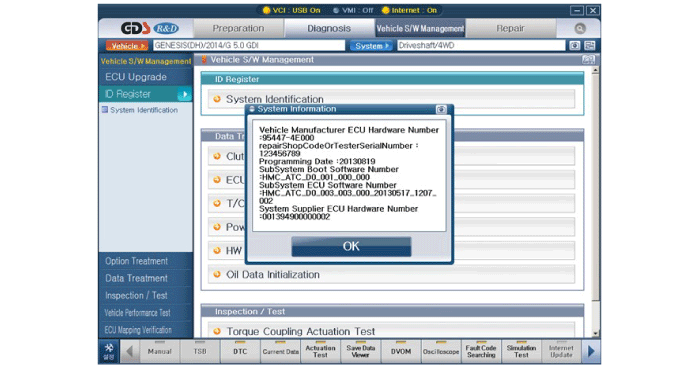The width and height of the screenshot is (700, 368).
Task: Expand the ID Register sidebar arrow
Action: coord(184,94)
